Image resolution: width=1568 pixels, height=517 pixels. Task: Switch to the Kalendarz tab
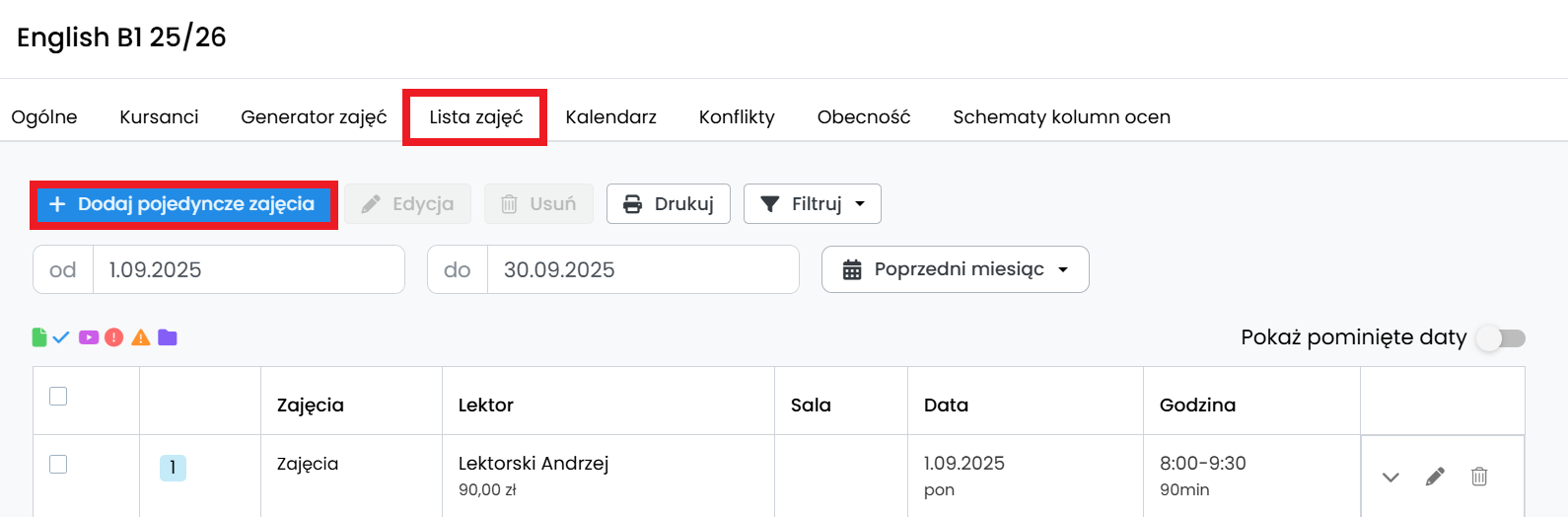(610, 117)
